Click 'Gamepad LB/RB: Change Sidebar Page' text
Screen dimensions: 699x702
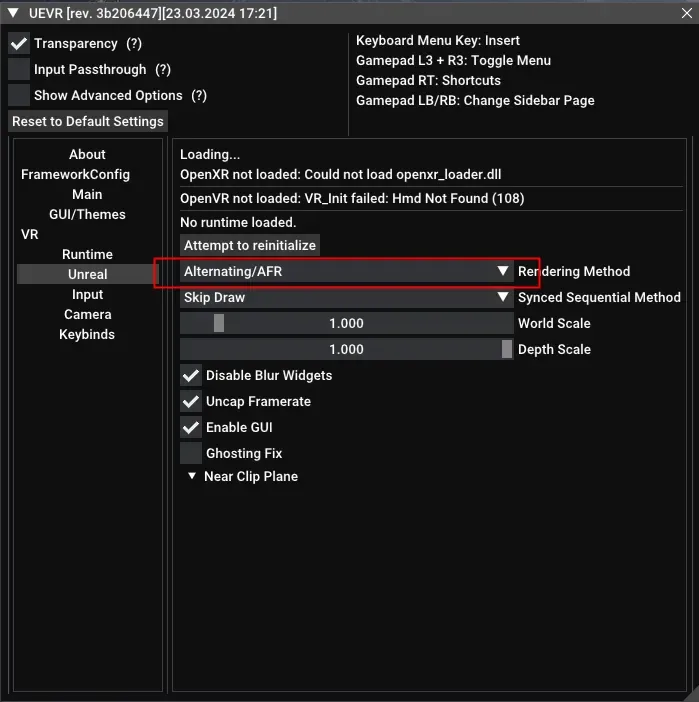point(475,100)
